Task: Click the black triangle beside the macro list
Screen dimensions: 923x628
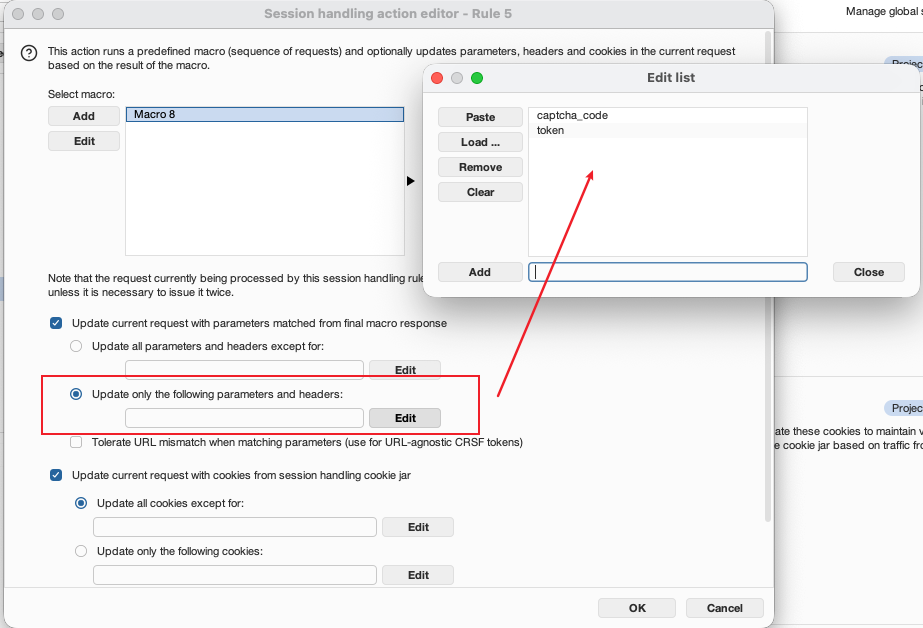Action: 410,181
